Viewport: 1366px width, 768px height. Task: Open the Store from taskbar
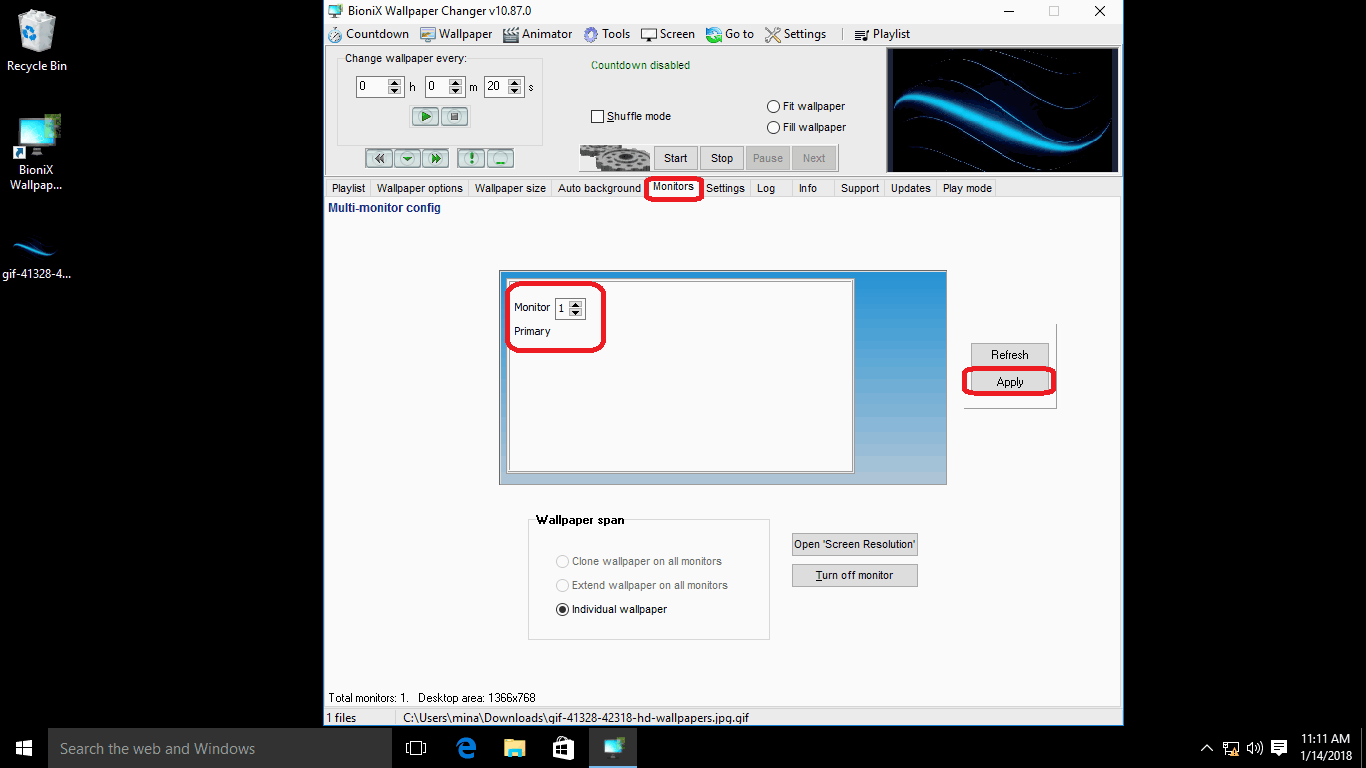coord(563,748)
